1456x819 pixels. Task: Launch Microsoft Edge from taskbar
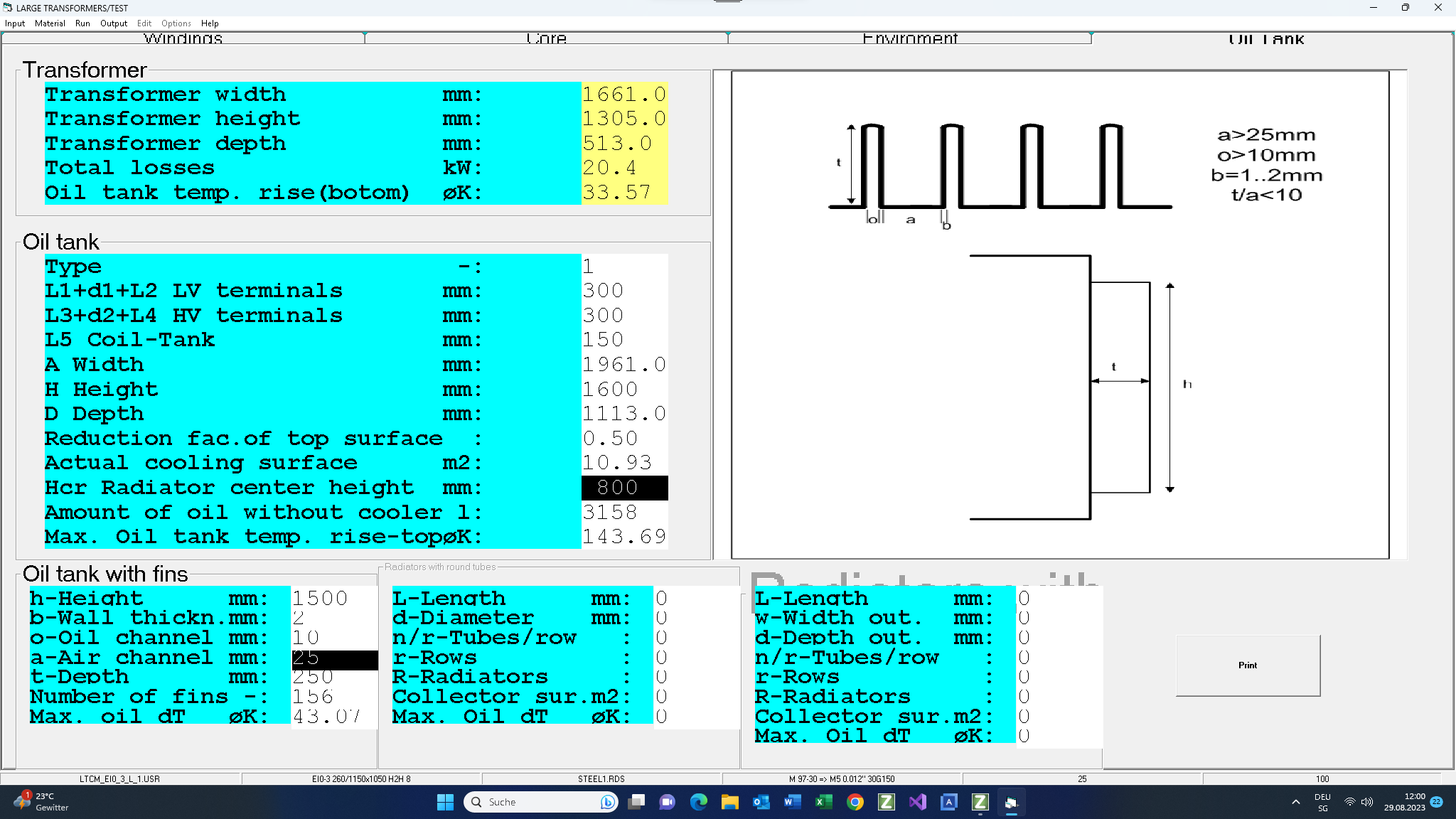point(699,802)
